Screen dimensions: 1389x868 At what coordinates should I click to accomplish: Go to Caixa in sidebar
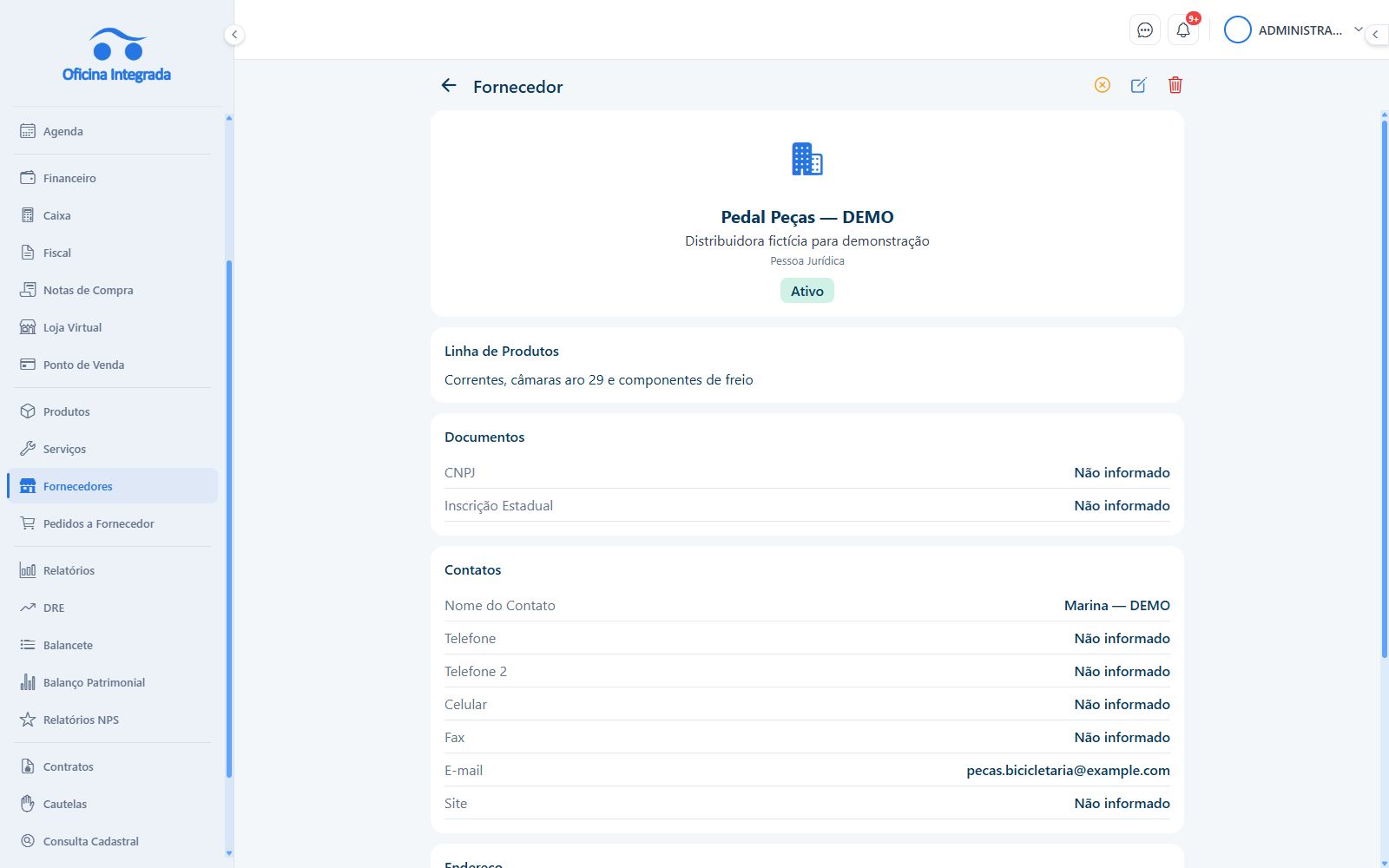(x=113, y=215)
